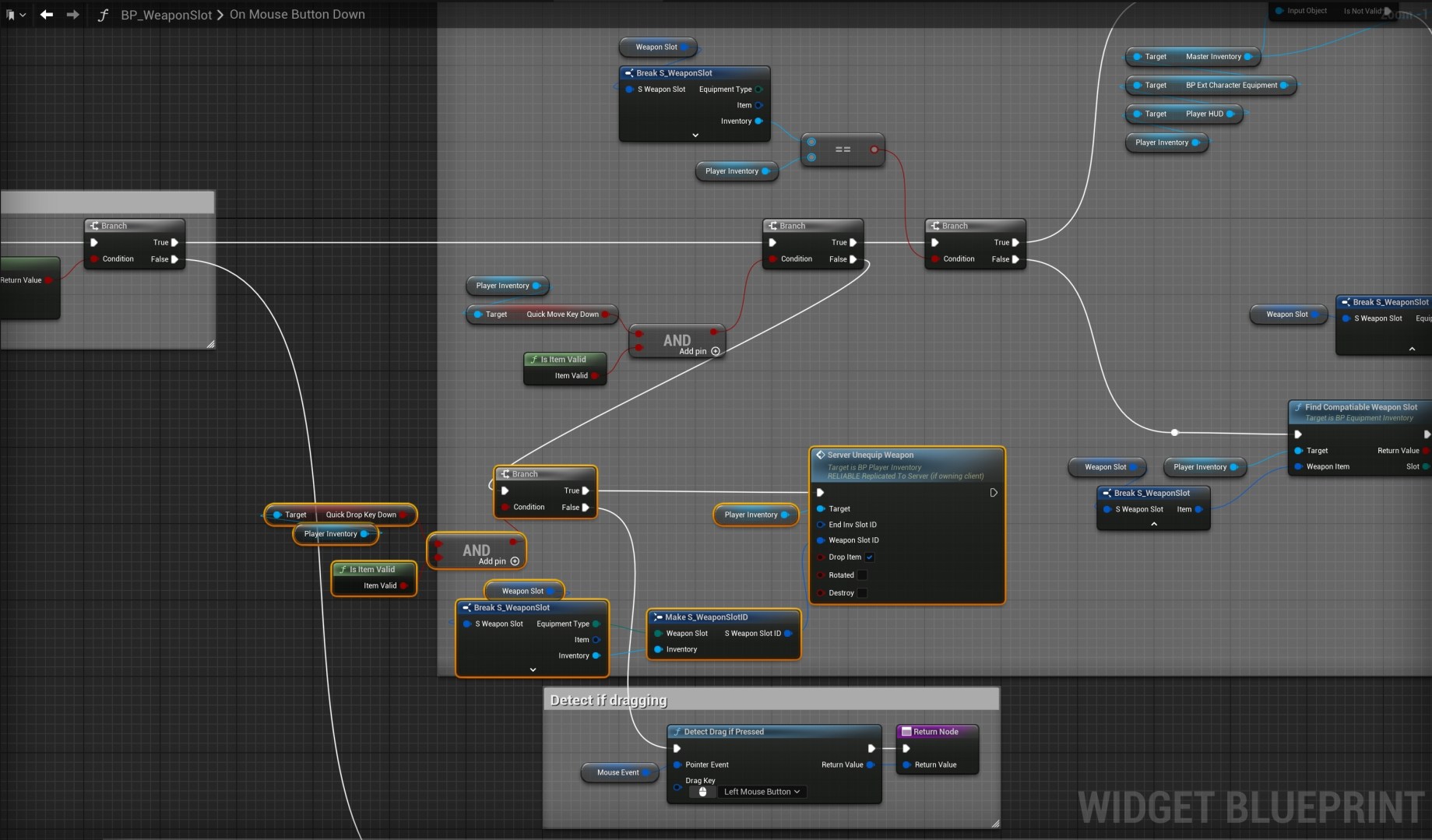Click the drag key selector mouse icon
The width and height of the screenshot is (1432, 840).
click(x=702, y=792)
